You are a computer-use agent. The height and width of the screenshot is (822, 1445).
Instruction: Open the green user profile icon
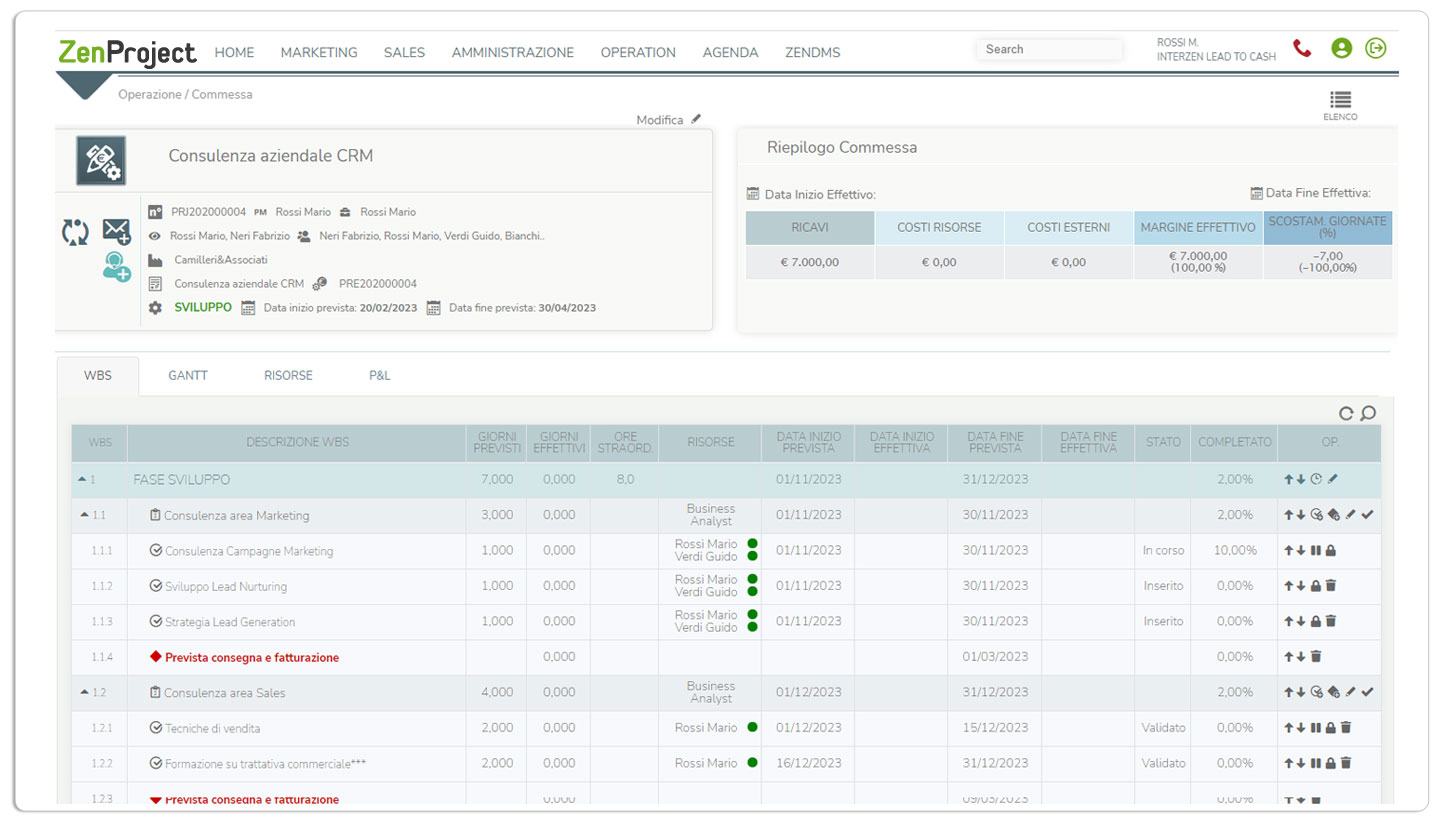(x=1341, y=48)
